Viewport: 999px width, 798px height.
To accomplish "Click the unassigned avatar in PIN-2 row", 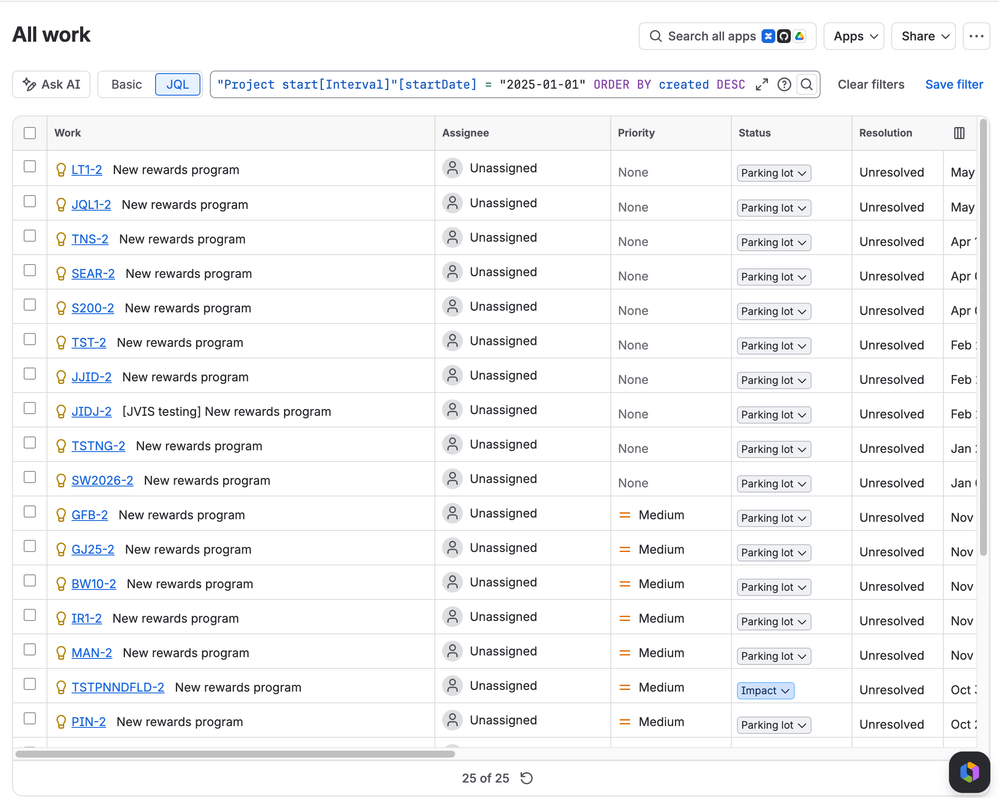I will (452, 720).
